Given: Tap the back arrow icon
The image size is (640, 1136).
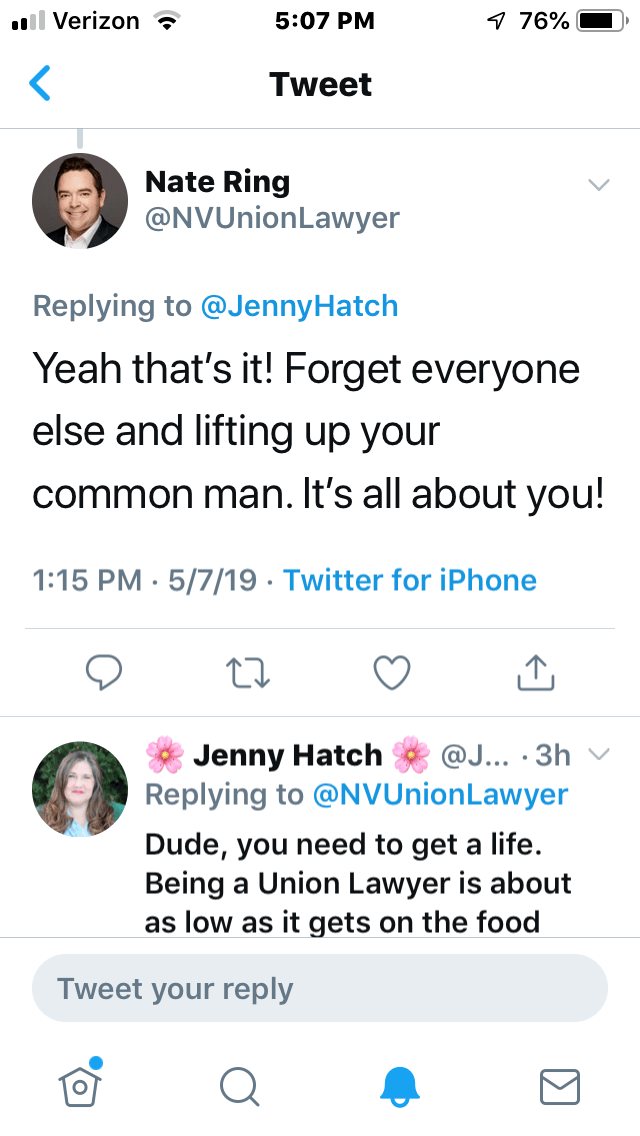Looking at the screenshot, I should (40, 84).
